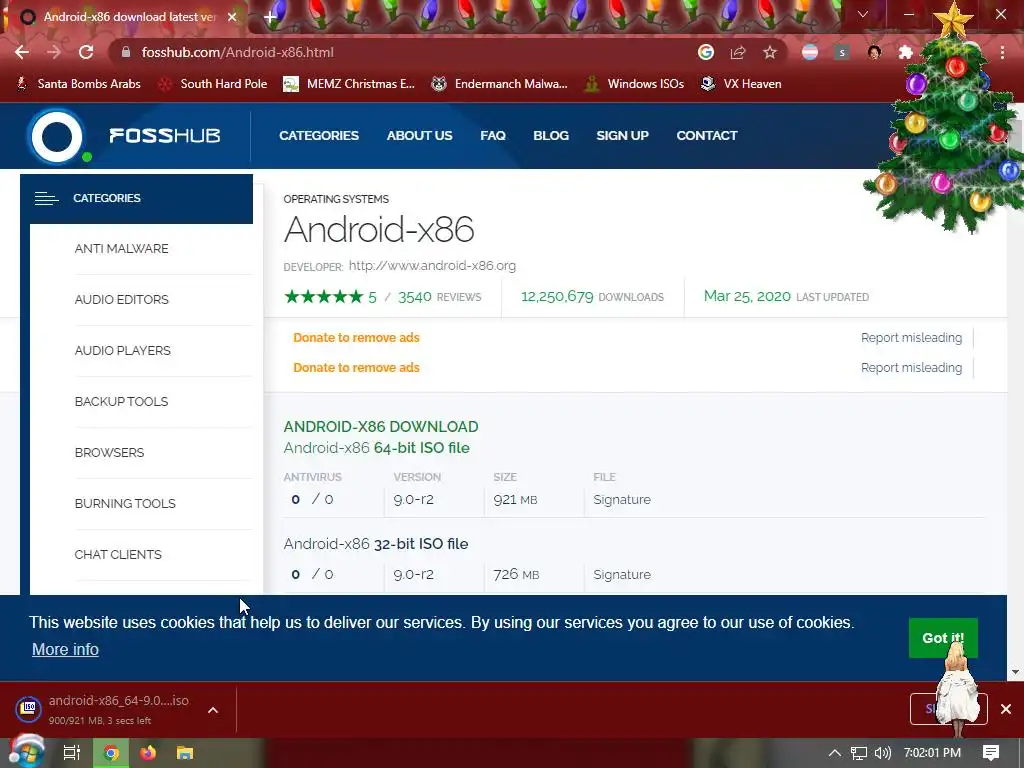Open the More info cookie link
The width and height of the screenshot is (1024, 768).
point(65,650)
